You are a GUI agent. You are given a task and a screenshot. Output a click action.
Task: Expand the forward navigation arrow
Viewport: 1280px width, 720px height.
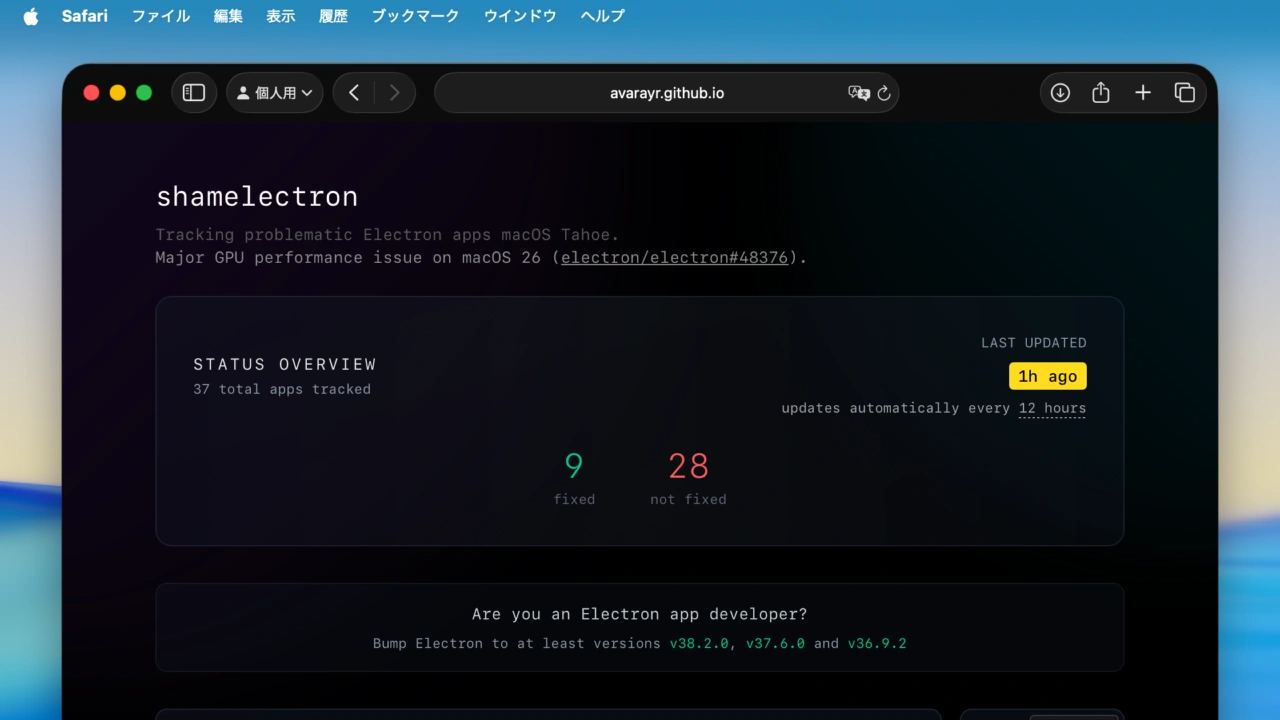point(395,92)
